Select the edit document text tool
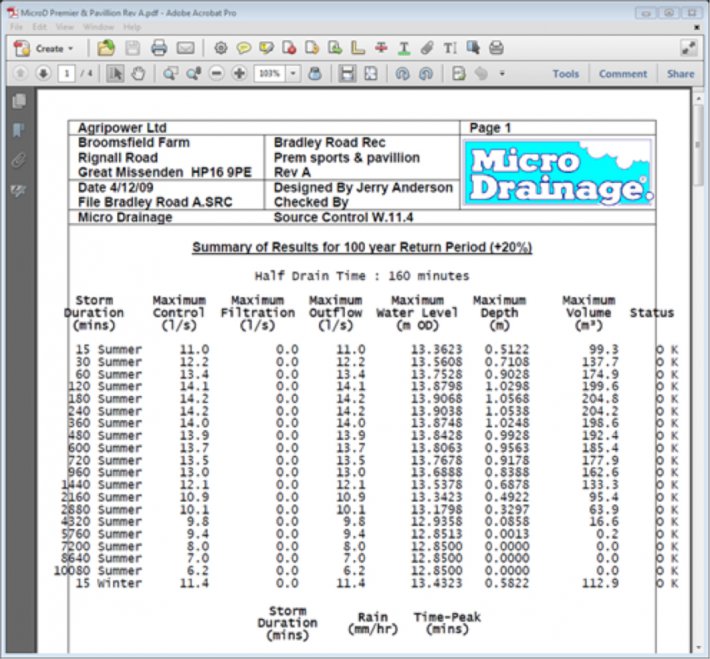710x659 pixels. click(450, 48)
